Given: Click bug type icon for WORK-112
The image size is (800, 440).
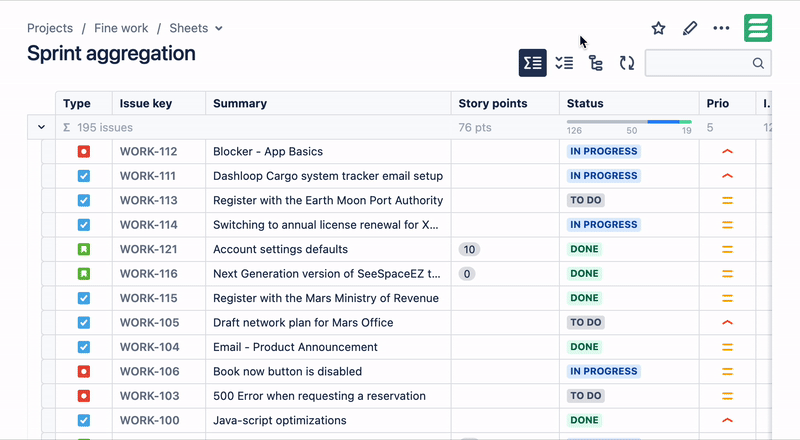Looking at the screenshot, I should click(x=84, y=152).
